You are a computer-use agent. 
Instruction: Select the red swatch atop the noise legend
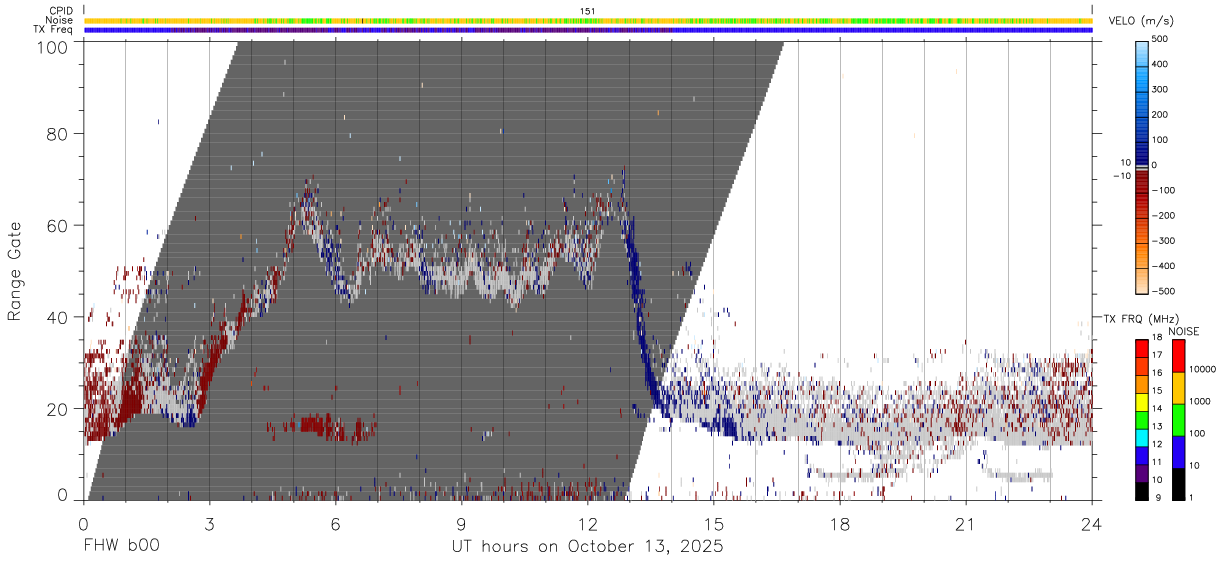(x=1177, y=356)
